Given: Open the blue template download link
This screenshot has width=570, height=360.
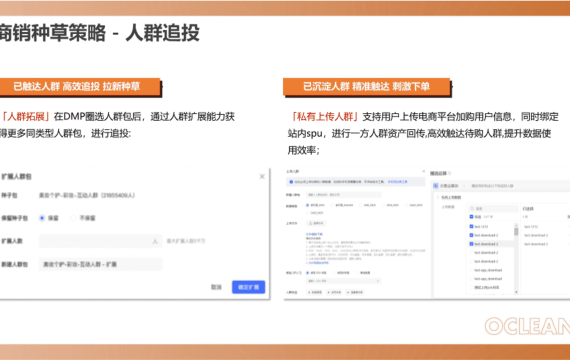Looking at the screenshot, I should click(314, 234).
